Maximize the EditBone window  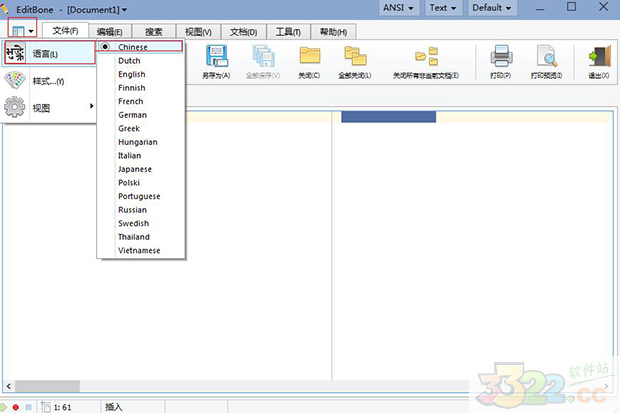571,7
